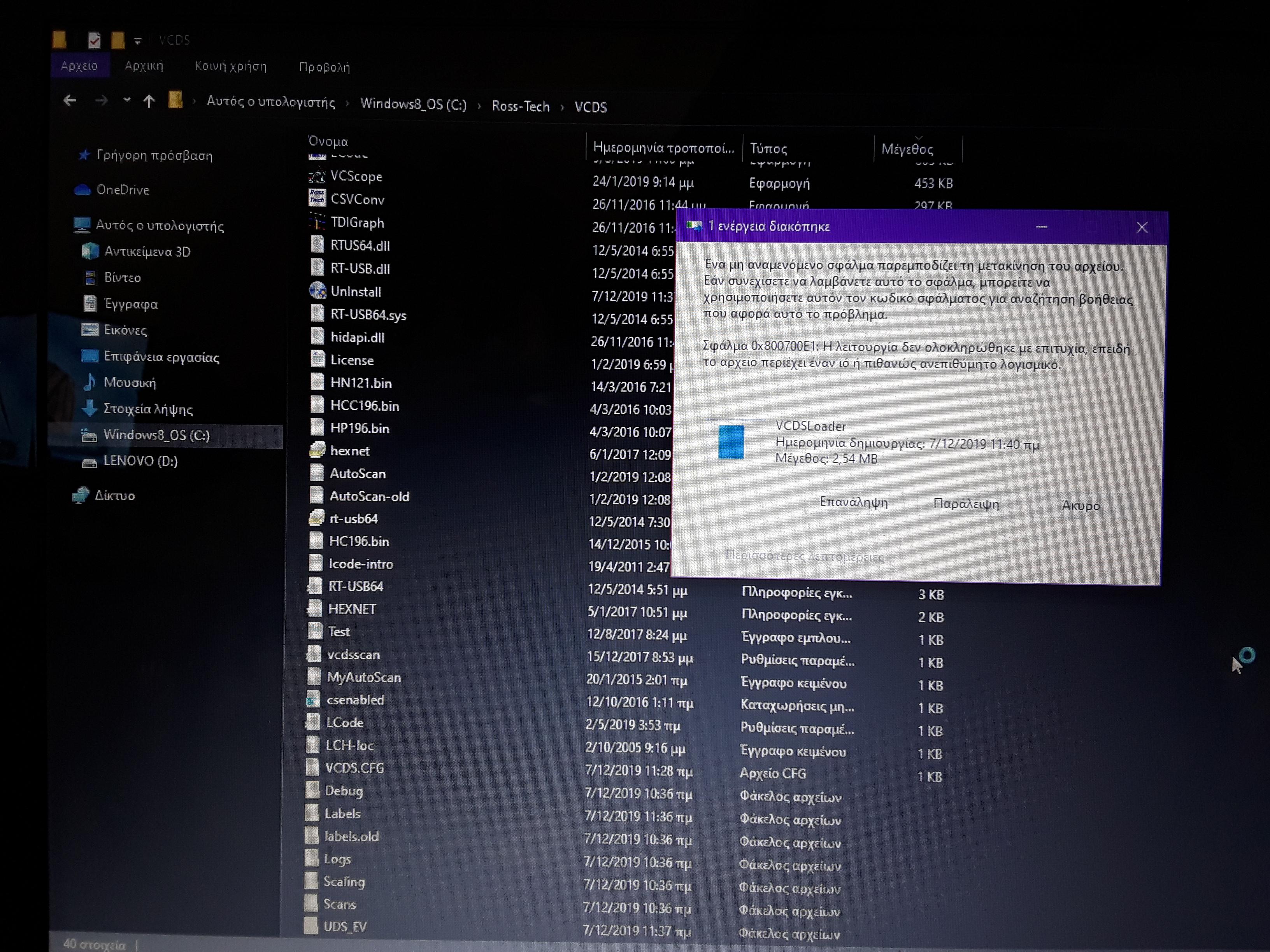The image size is (1270, 952).
Task: Open the Κοινή χρήση ribbon tab
Action: (231, 66)
